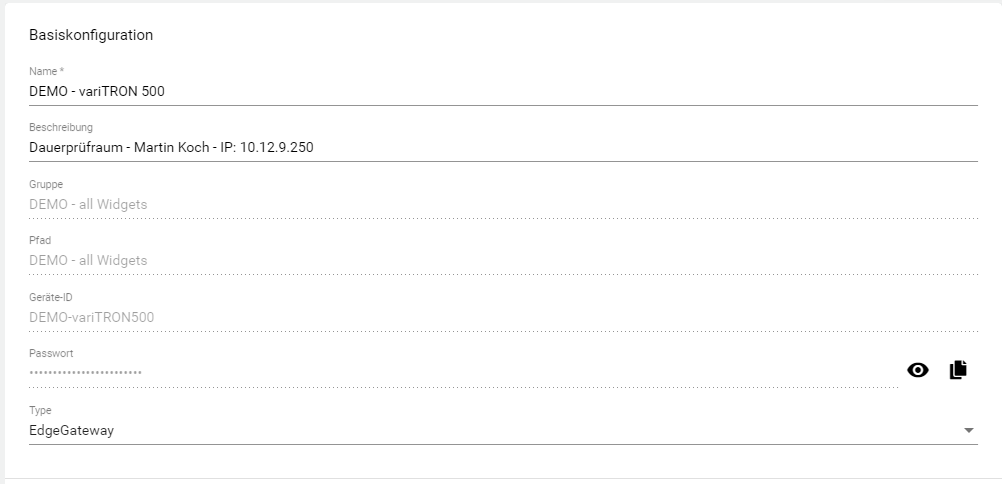Click the Beschreibung label

tap(61, 127)
